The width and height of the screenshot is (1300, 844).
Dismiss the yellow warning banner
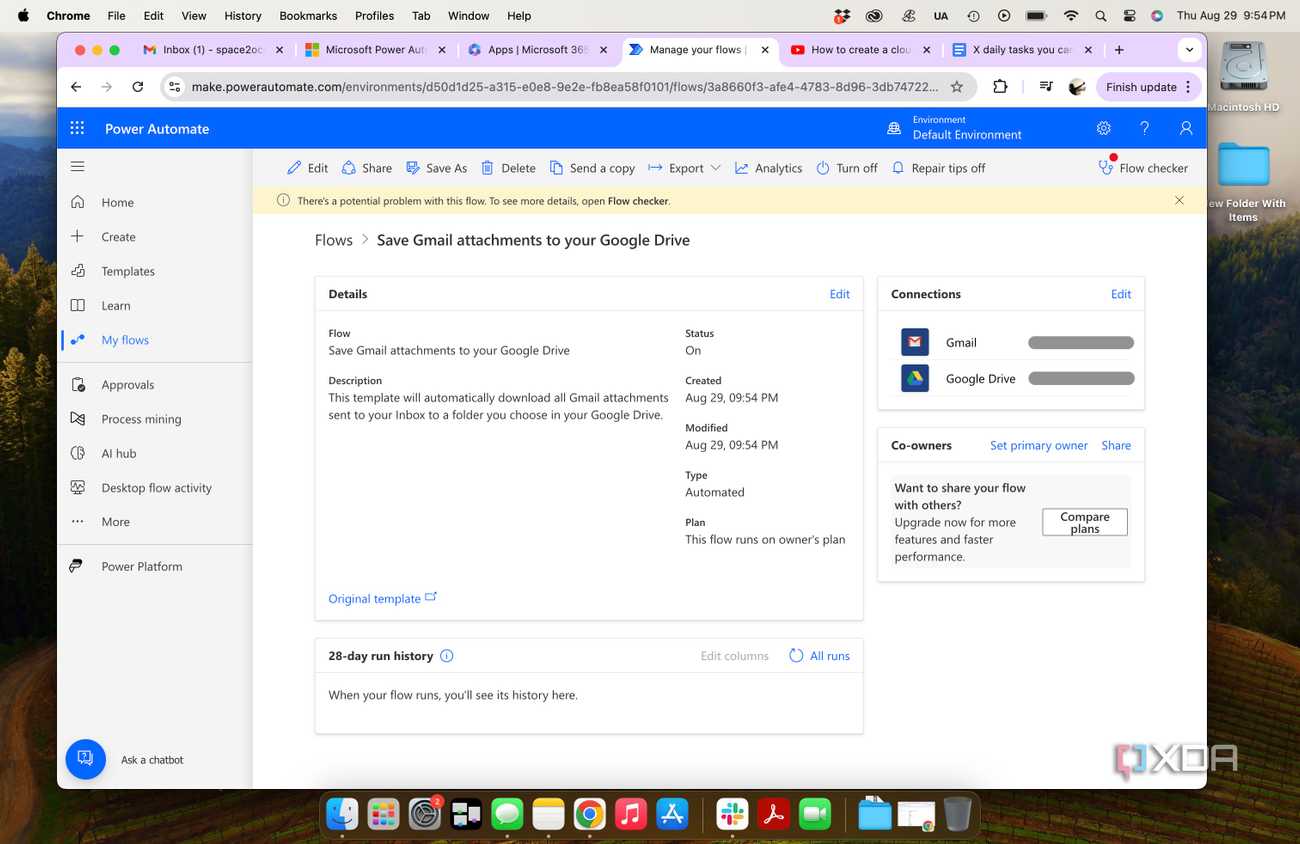coord(1179,200)
